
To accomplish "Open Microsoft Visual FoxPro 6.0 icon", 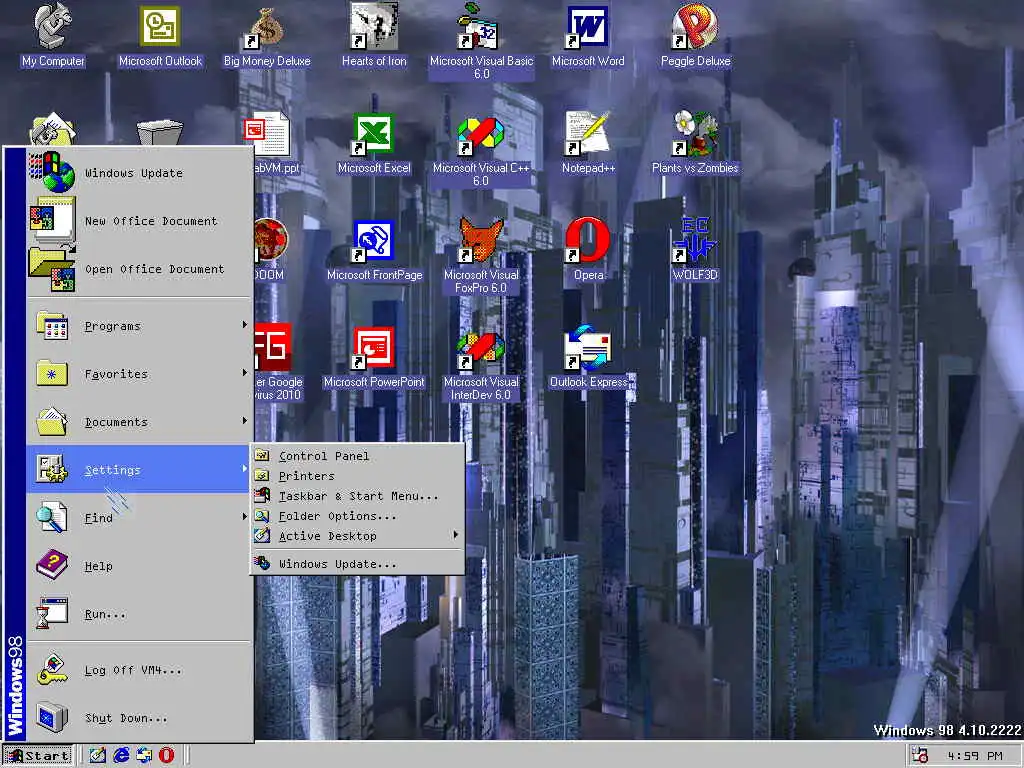I will tap(481, 256).
